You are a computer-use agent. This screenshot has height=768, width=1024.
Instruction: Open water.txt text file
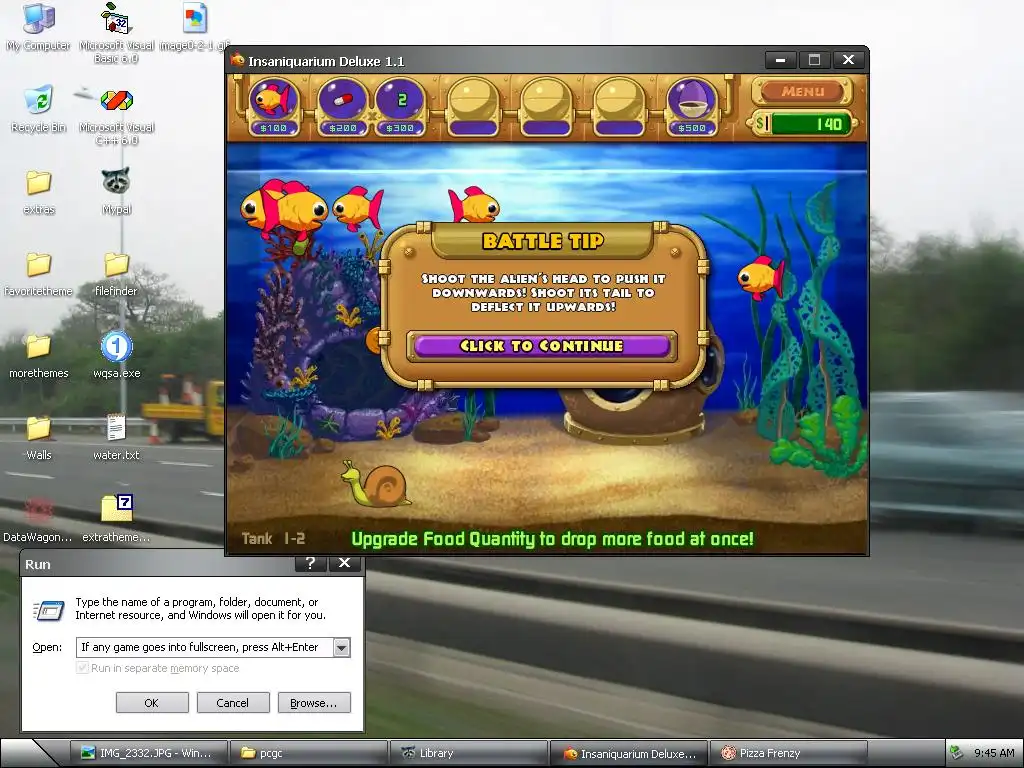click(116, 438)
